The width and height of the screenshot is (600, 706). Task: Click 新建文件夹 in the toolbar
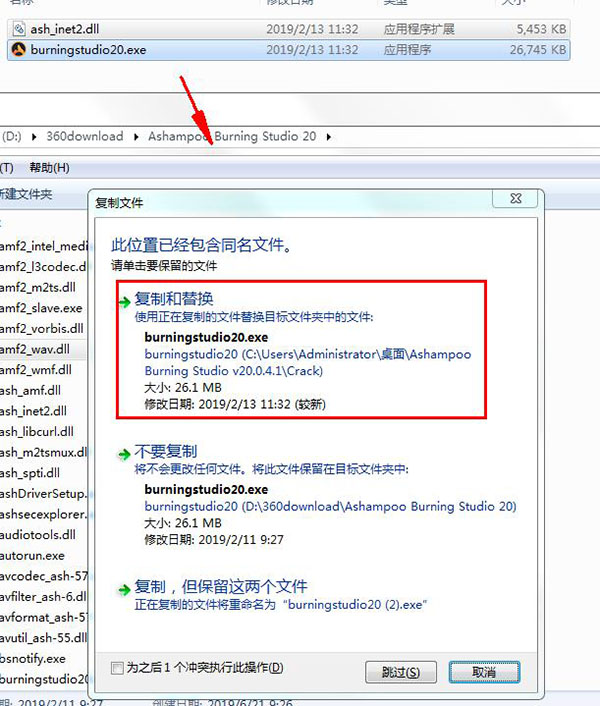coord(26,193)
